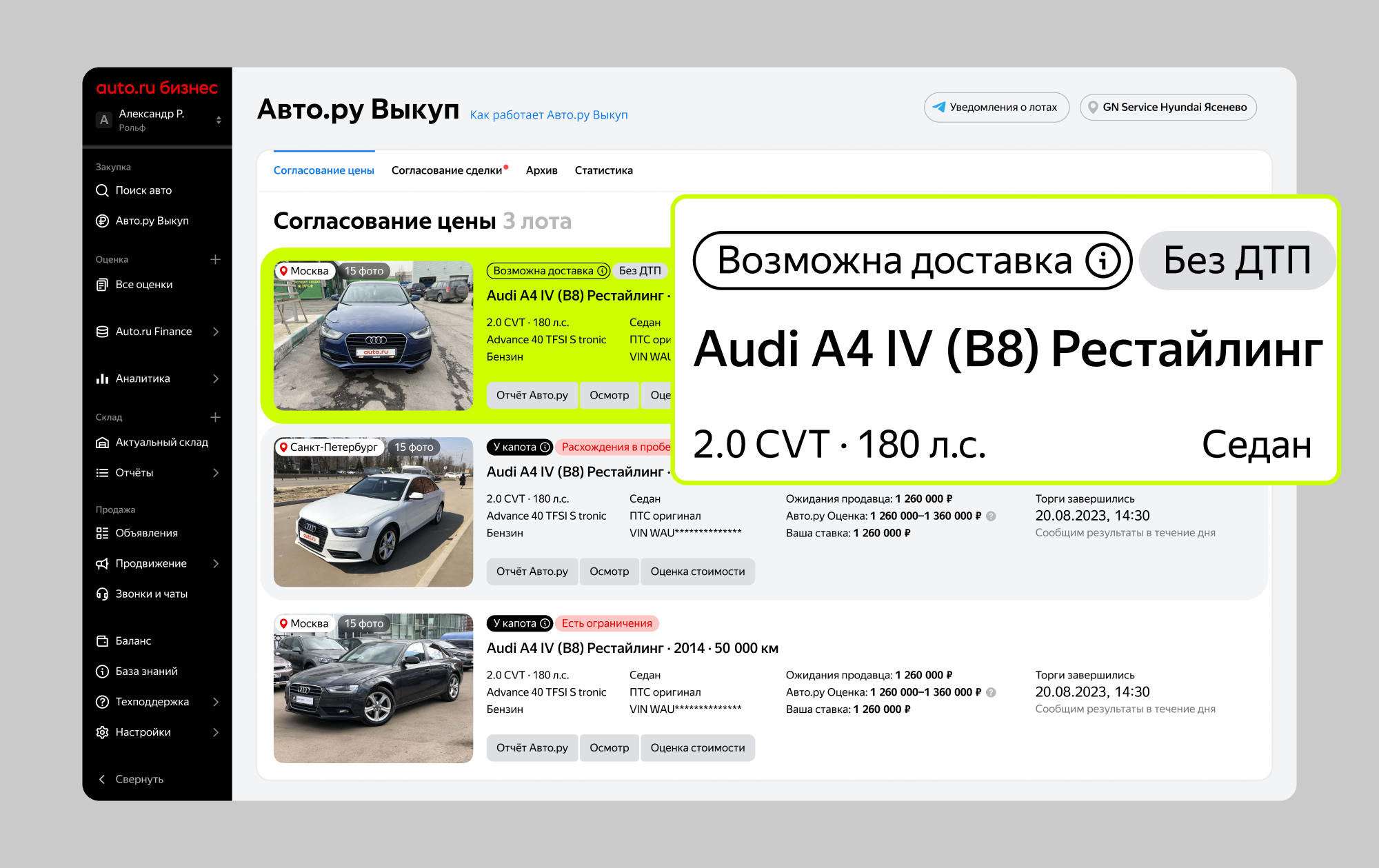Click the gear icon beside Настройки
This screenshot has height=868, width=1379.
102,732
